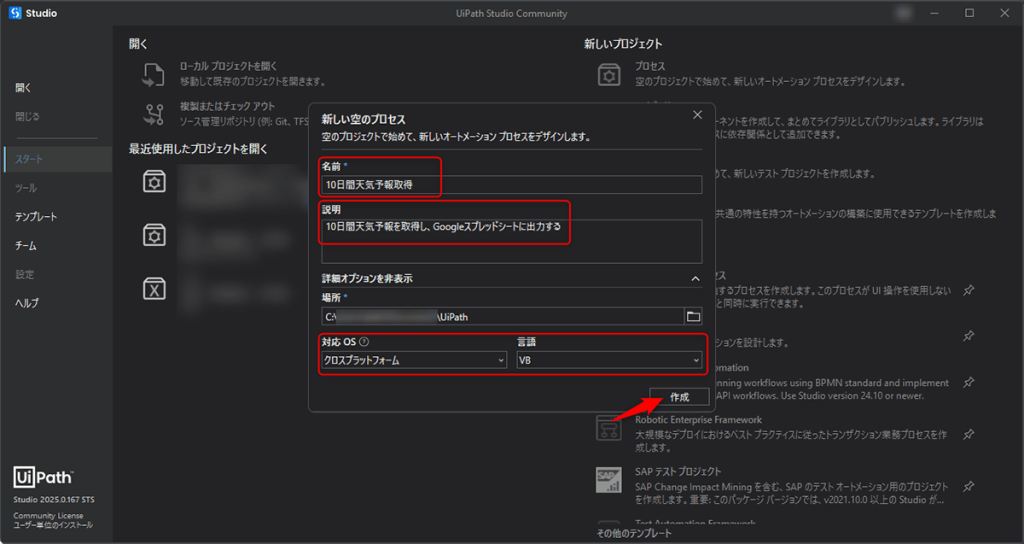Open the second recent project process icon
1024x544 pixels.
(154, 235)
